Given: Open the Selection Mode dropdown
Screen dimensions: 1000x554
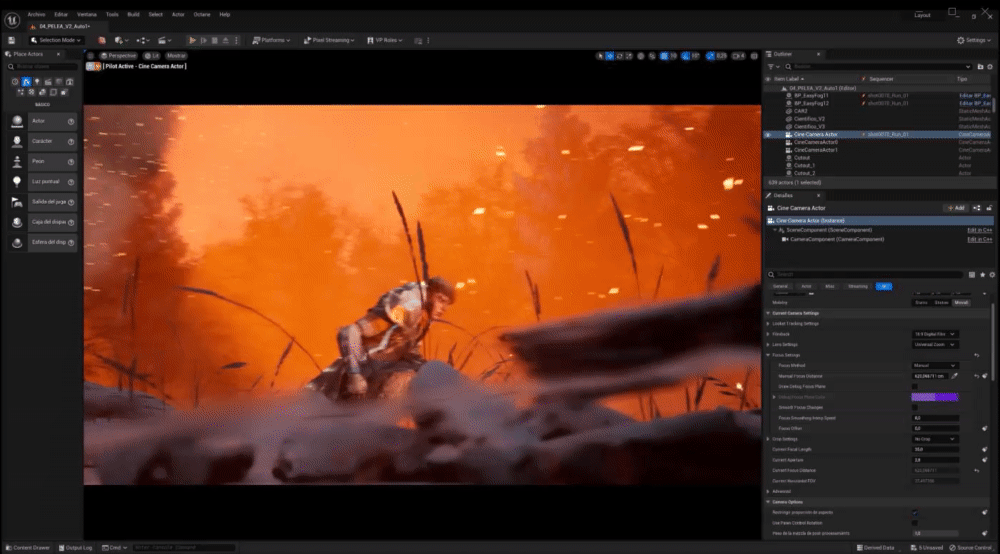Looking at the screenshot, I should (55, 40).
